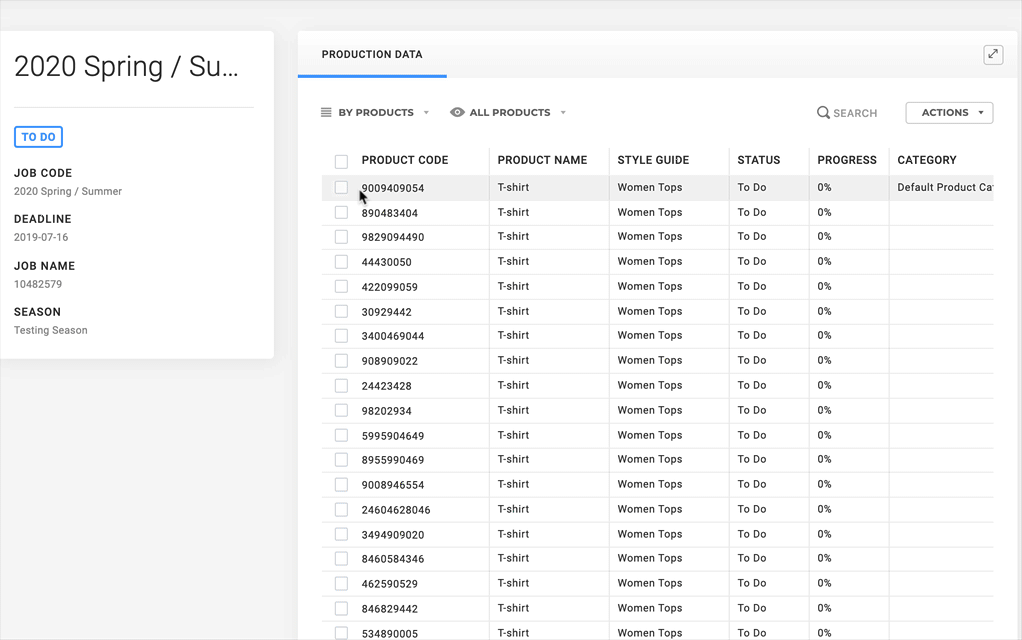Screen dimensions: 1022x640
Task: Select the checkbox for product 24423428
Action: click(341, 385)
